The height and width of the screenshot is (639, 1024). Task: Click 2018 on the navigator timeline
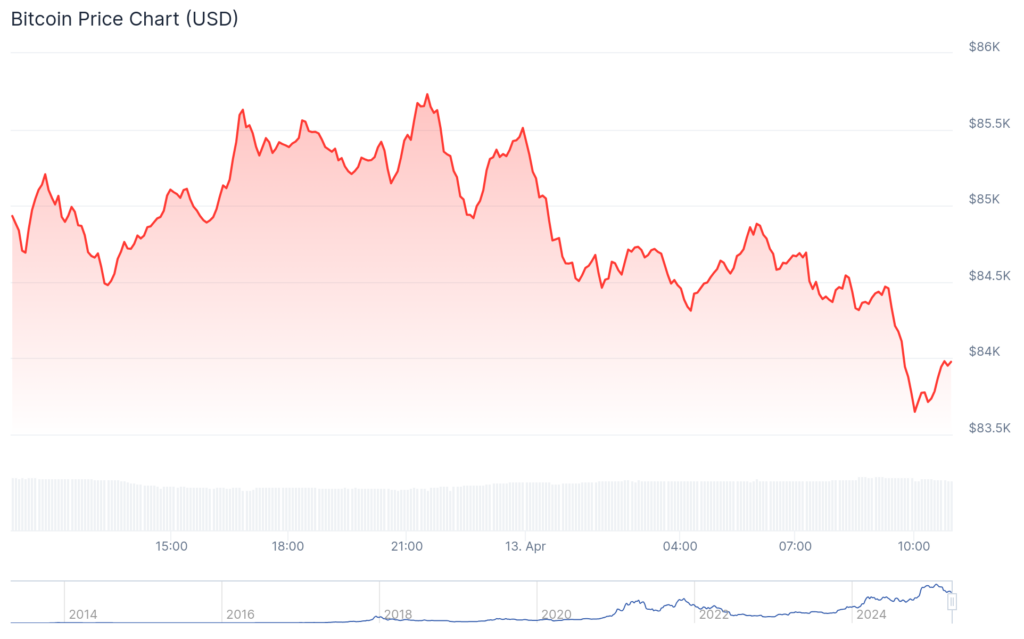point(398,614)
